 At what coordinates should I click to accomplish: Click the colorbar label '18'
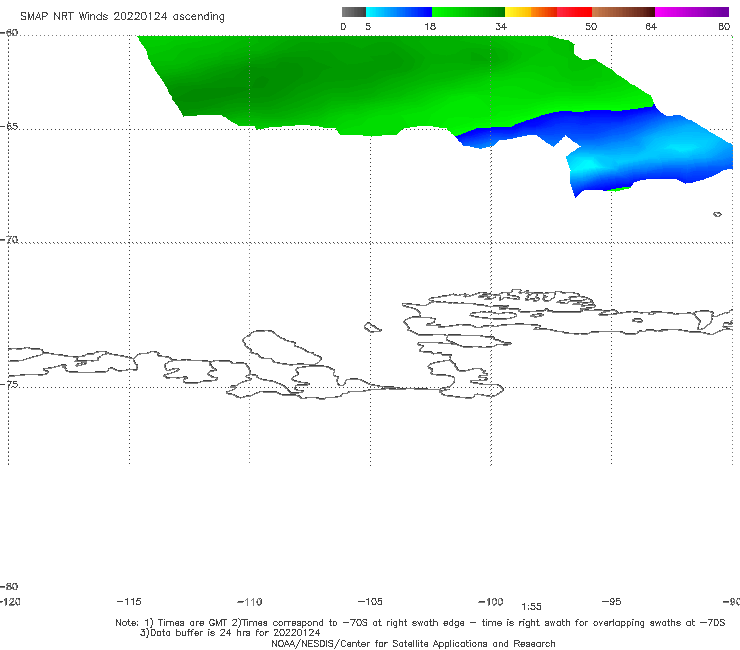430,26
